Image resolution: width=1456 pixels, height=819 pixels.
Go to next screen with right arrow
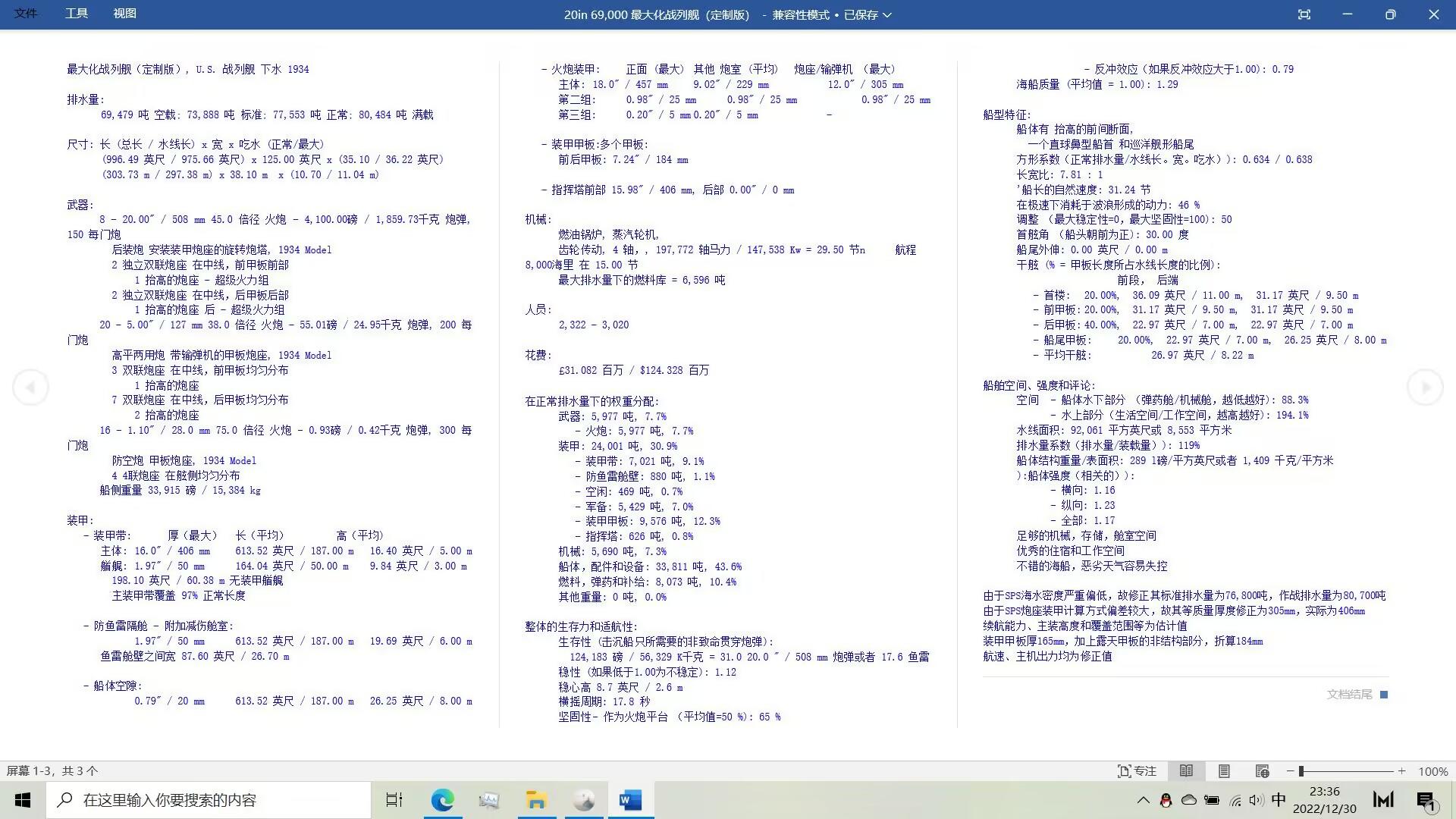click(1426, 388)
